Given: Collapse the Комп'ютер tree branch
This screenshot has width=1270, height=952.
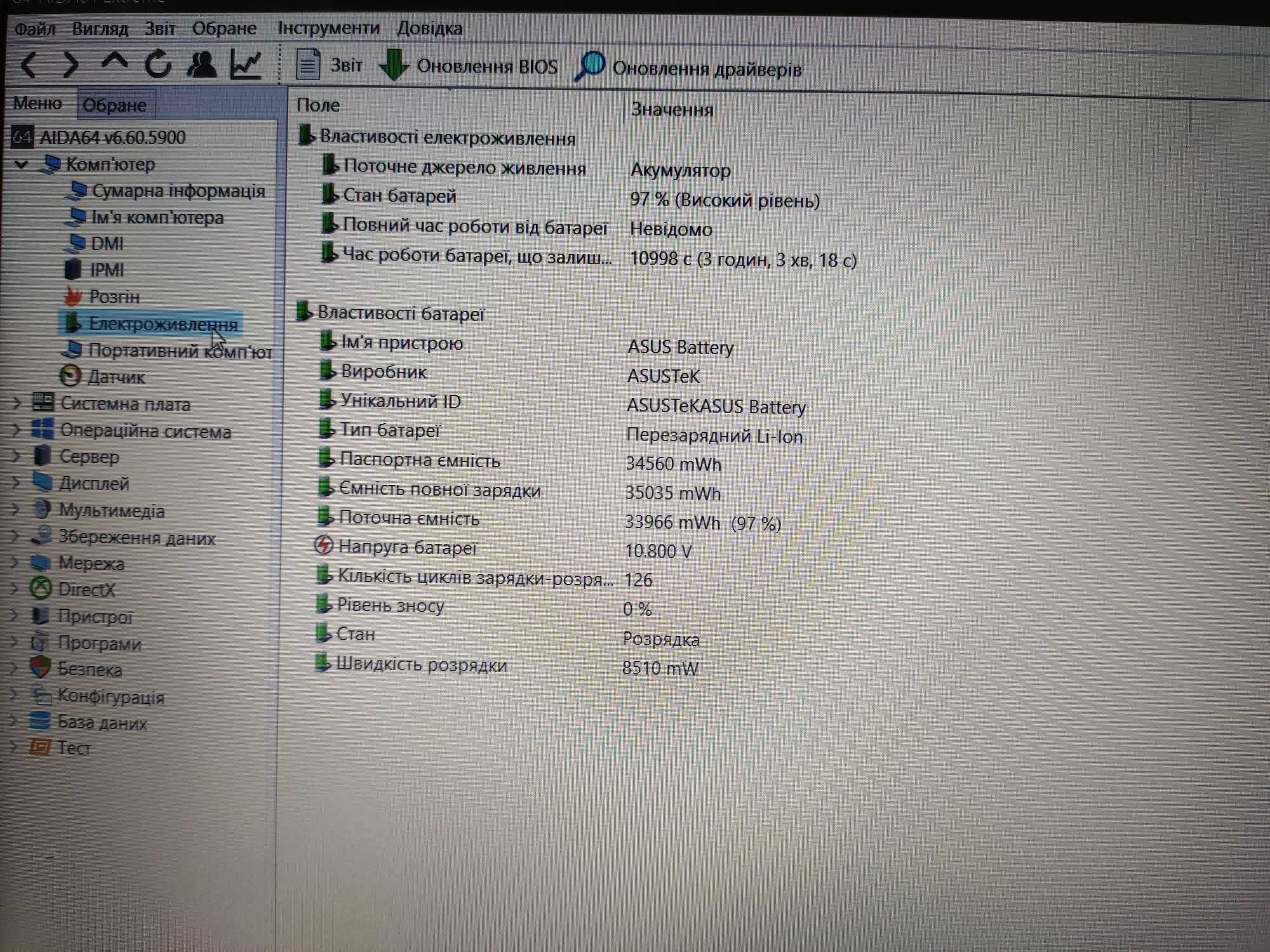Looking at the screenshot, I should 21,164.
